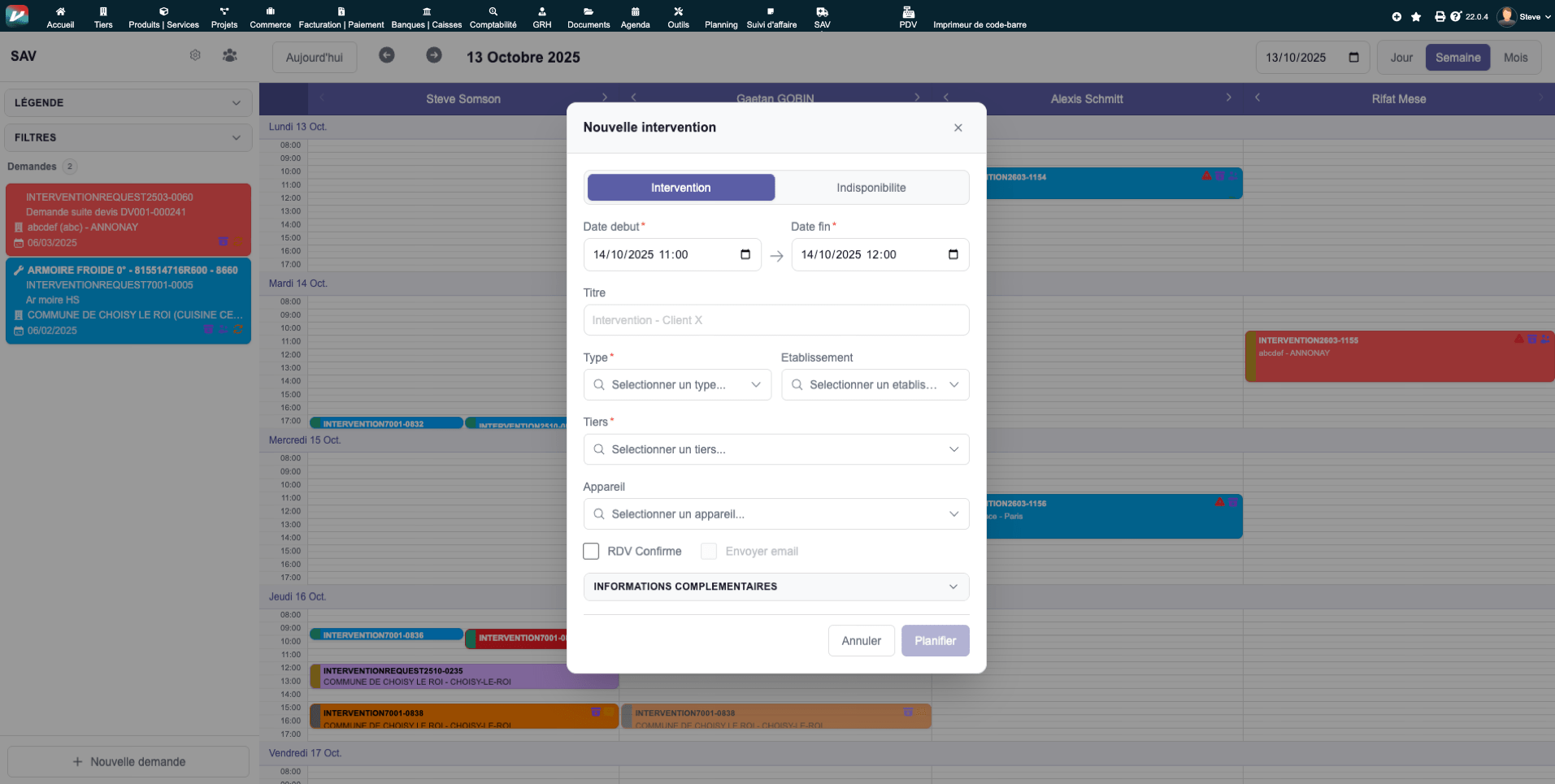Go to previous week with left arrow
Viewport: 1555px width, 784px height.
(387, 55)
